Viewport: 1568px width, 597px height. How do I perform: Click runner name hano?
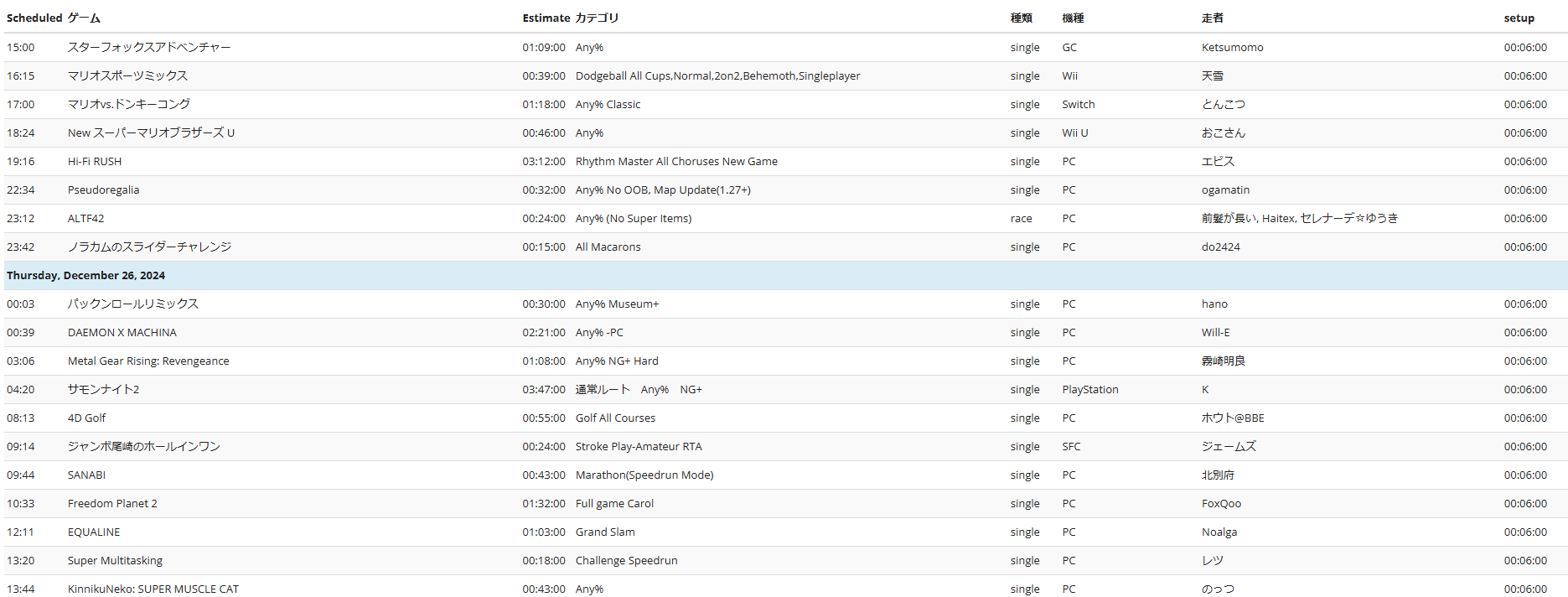1215,304
